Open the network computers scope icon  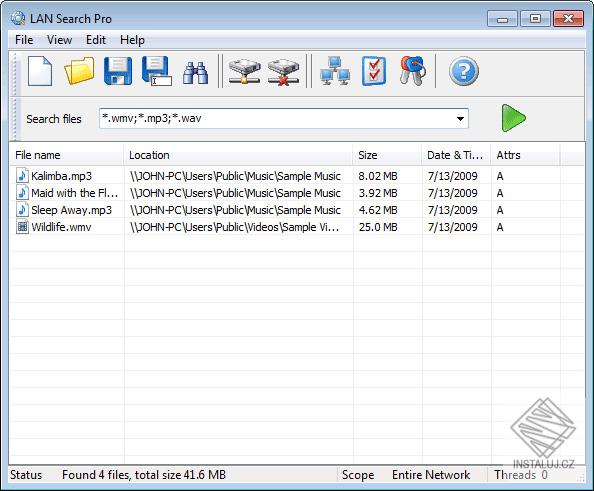tap(335, 71)
